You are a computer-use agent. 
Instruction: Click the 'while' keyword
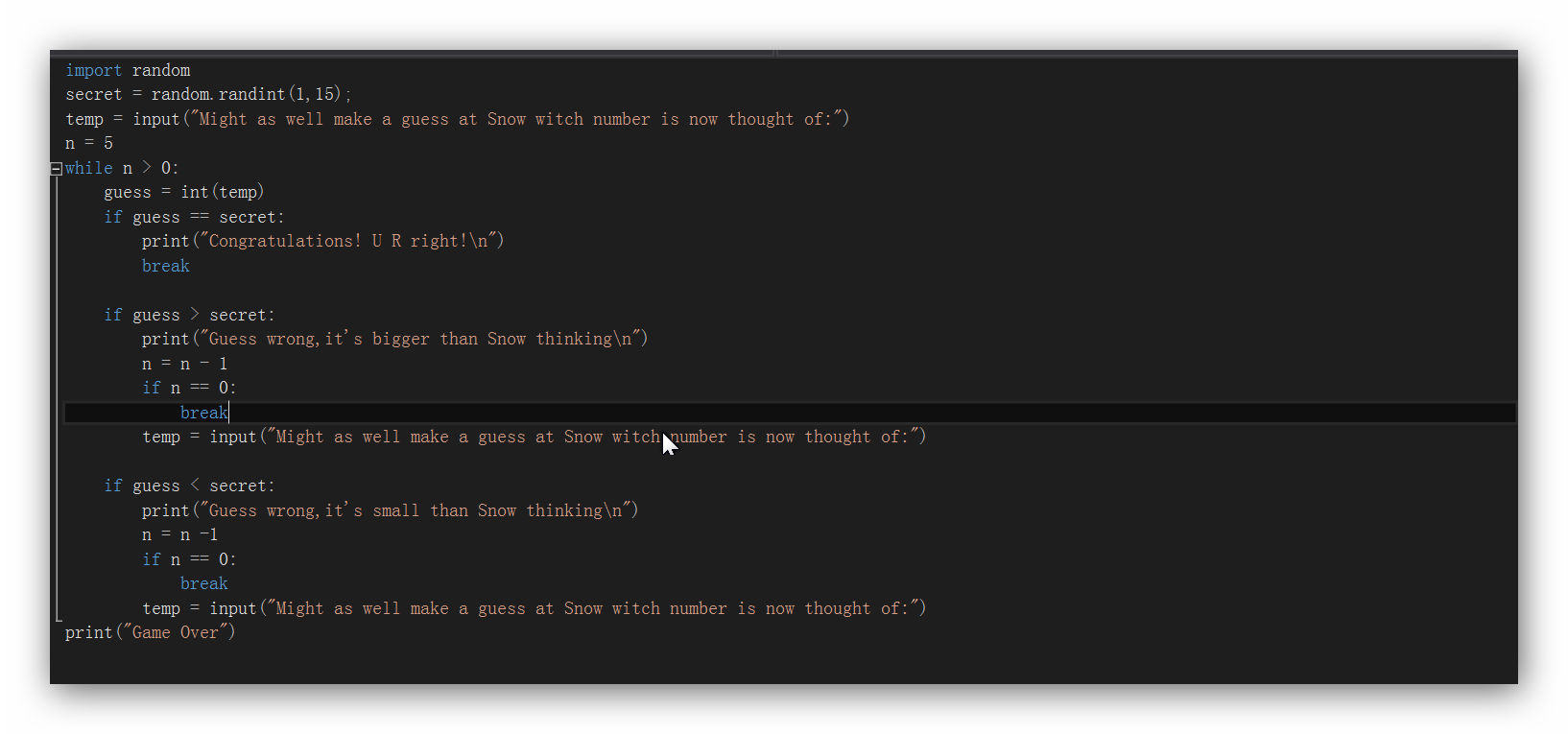click(89, 168)
